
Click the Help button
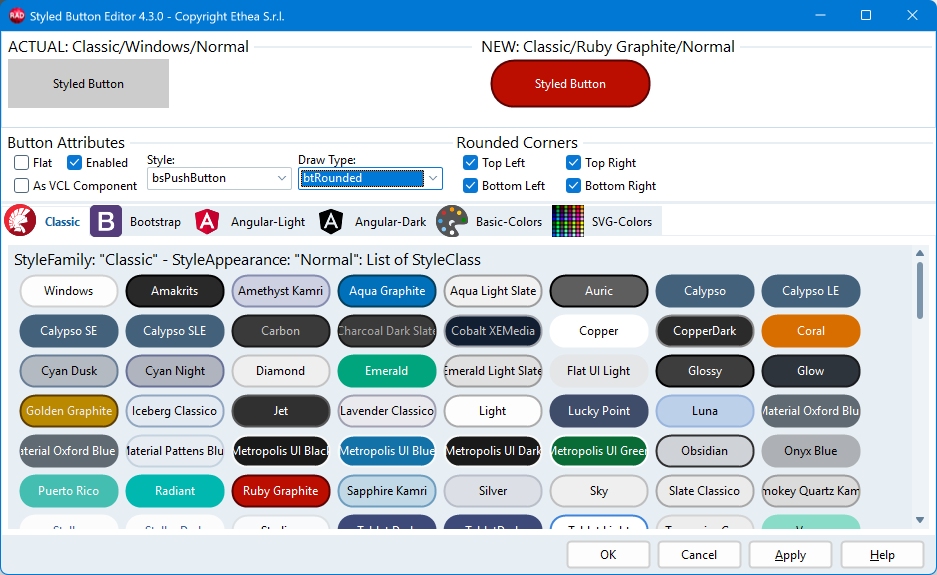click(882, 555)
